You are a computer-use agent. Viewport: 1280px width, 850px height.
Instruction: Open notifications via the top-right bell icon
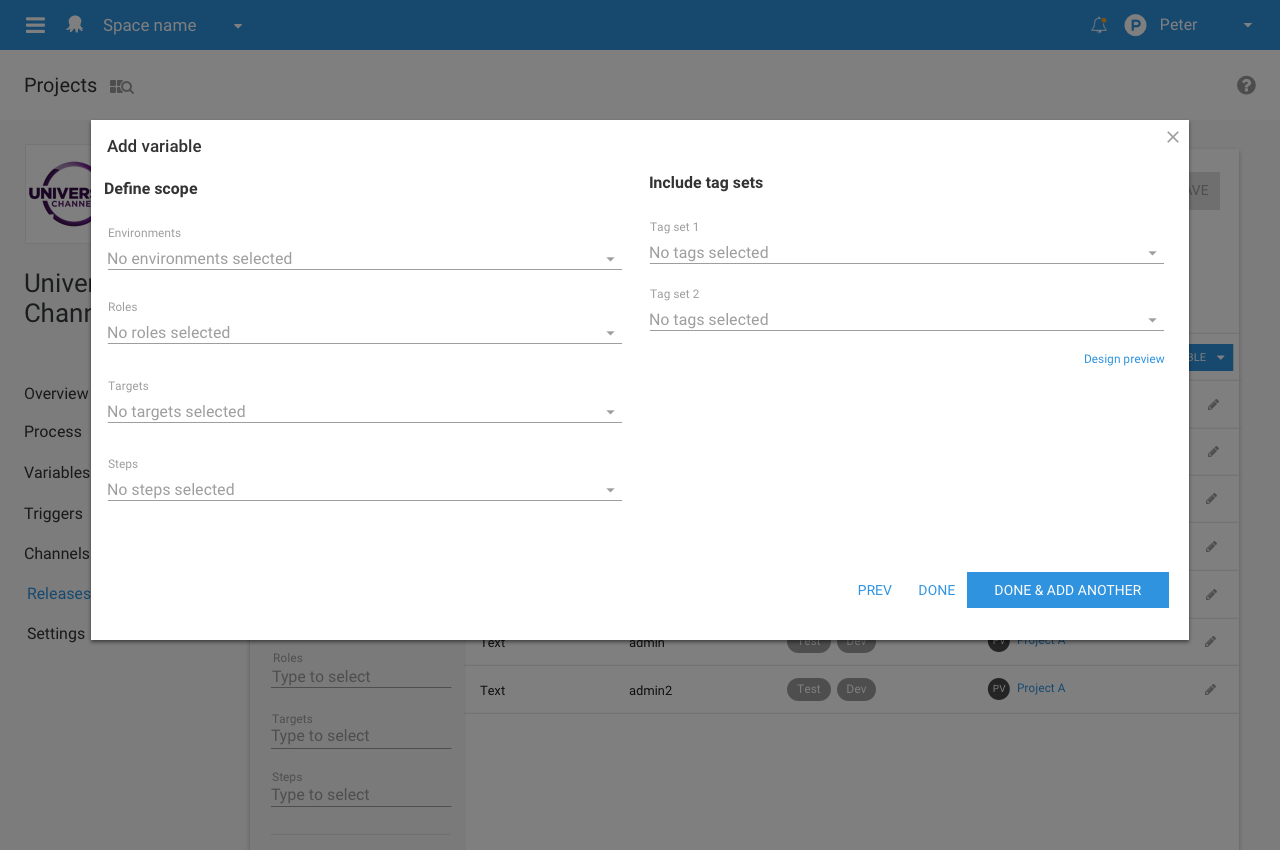pos(1098,25)
